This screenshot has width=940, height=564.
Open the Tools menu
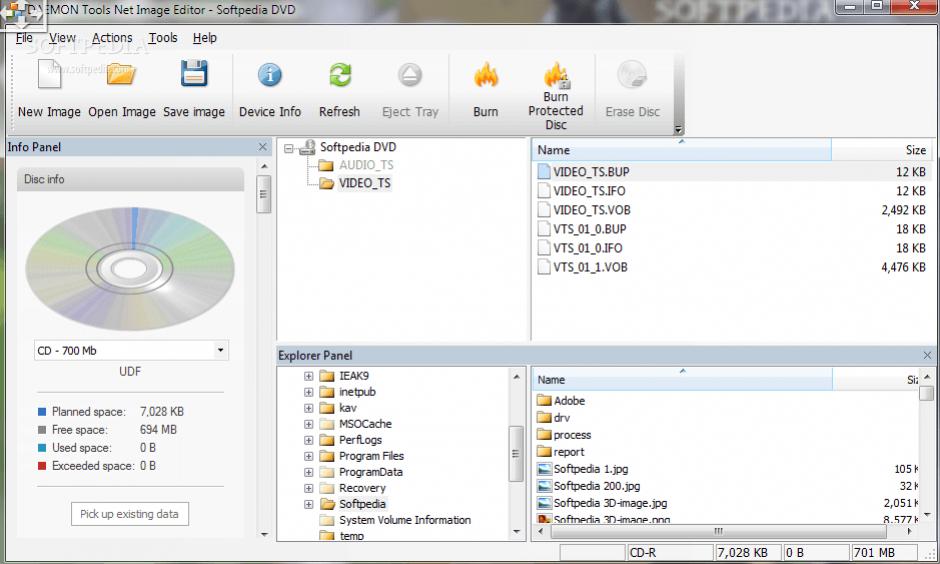pos(163,38)
